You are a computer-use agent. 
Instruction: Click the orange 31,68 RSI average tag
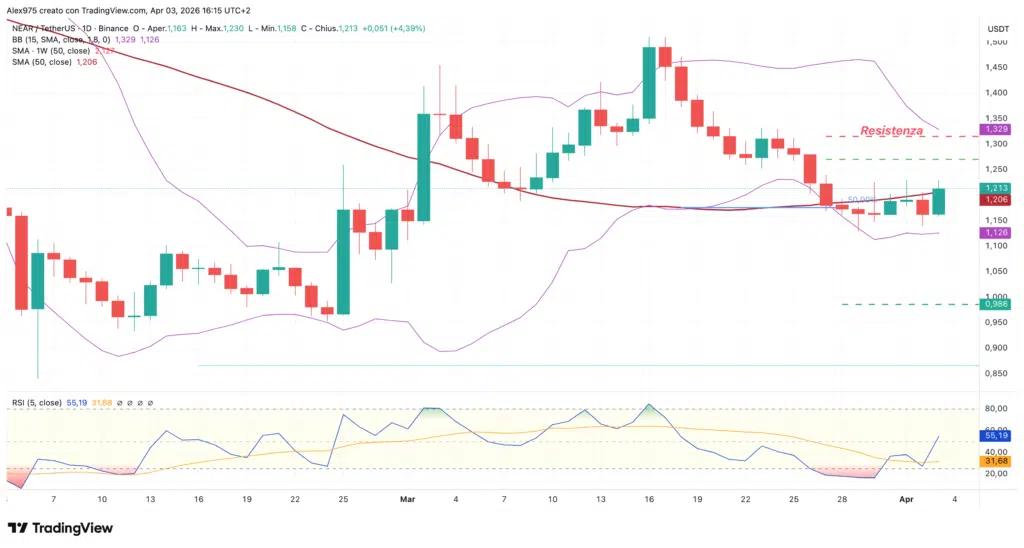point(995,460)
